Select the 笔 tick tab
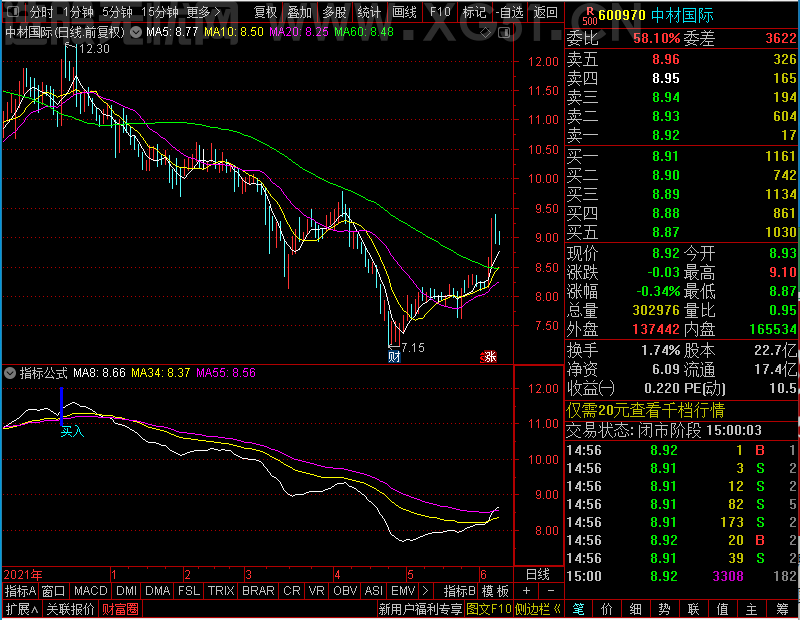This screenshot has width=800, height=620. [x=578, y=609]
